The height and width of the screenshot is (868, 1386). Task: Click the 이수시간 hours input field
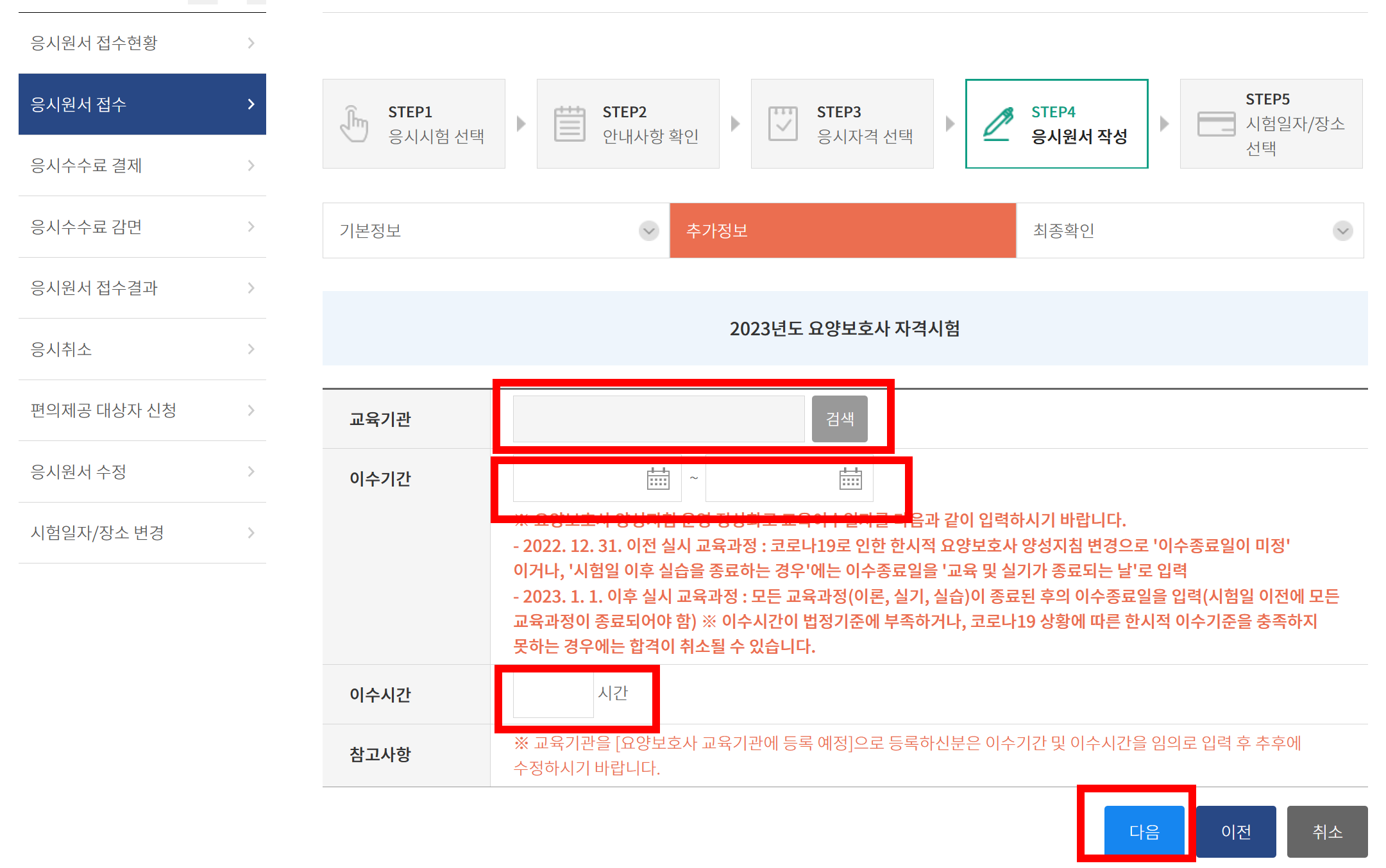[553, 694]
